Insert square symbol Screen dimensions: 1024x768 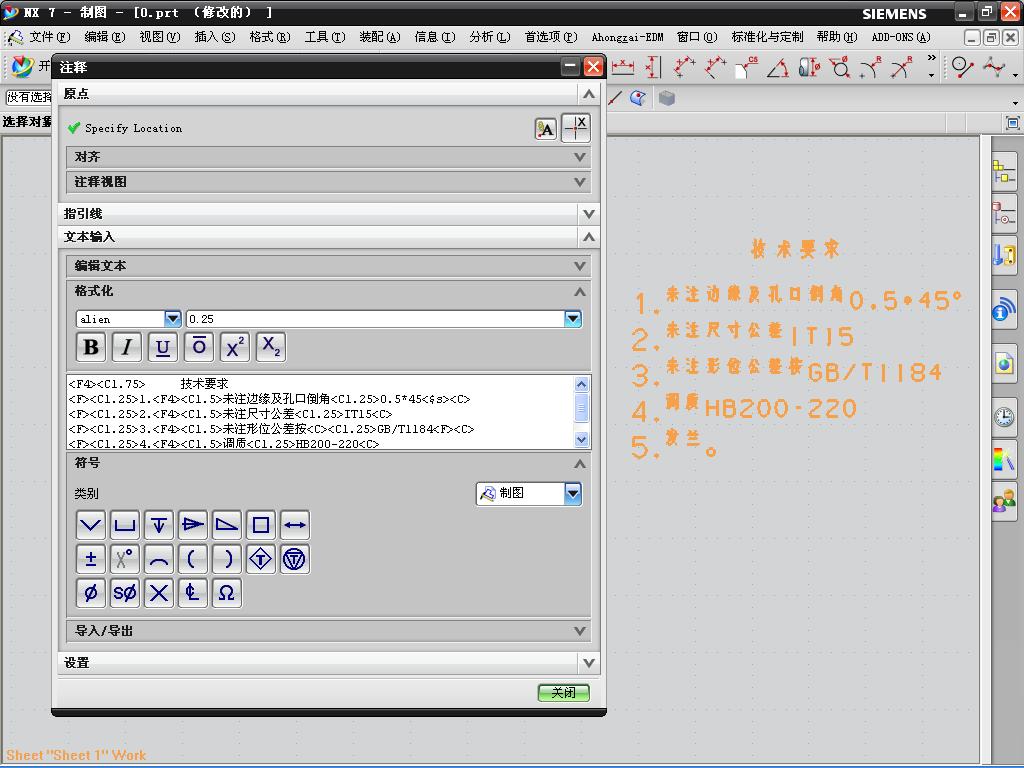point(261,525)
